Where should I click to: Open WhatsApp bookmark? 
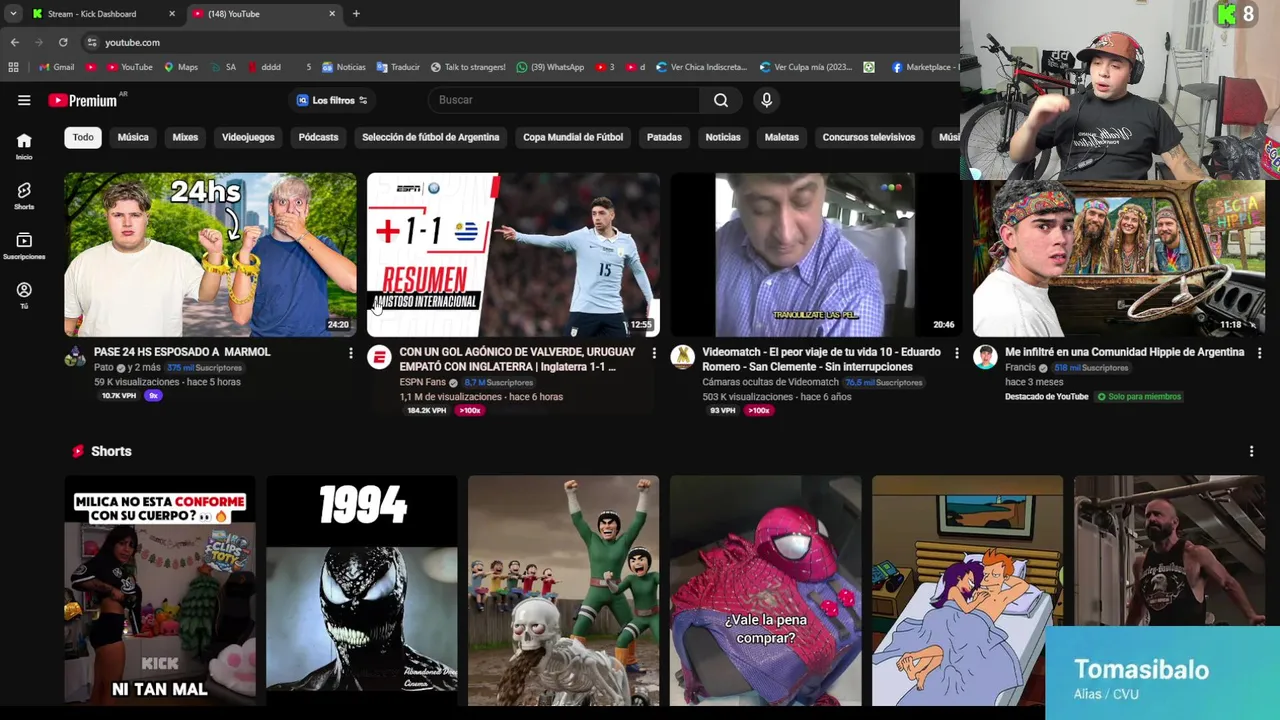pyautogui.click(x=550, y=67)
